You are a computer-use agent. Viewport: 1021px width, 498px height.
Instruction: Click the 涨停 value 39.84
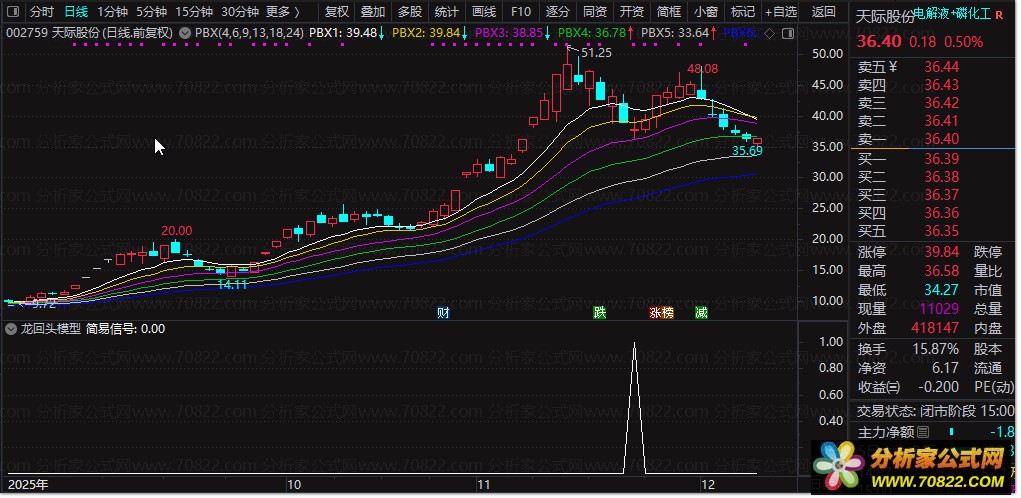point(942,253)
